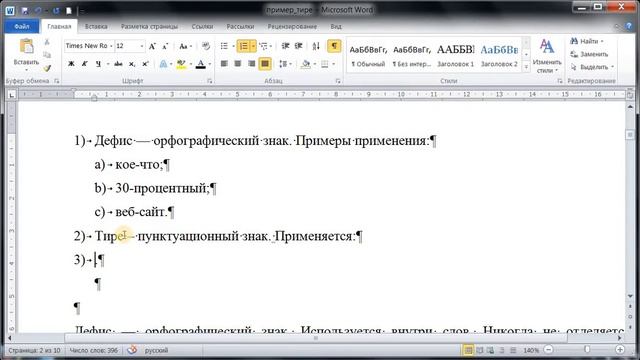Apply yellow text highlight color
The height and width of the screenshot is (360, 640).
coord(181,64)
